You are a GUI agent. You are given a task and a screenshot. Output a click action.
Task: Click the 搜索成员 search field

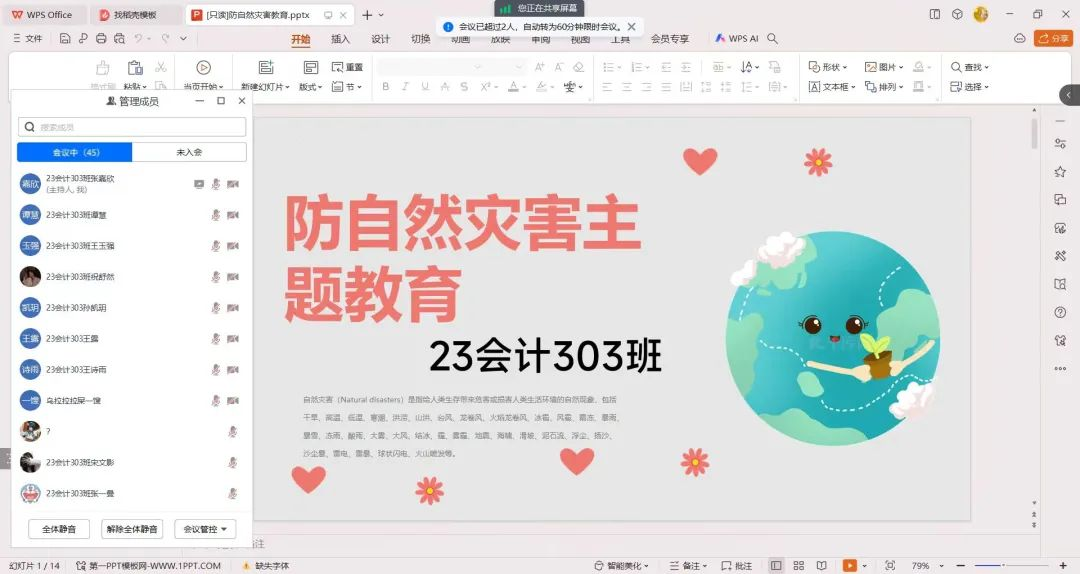(x=132, y=127)
